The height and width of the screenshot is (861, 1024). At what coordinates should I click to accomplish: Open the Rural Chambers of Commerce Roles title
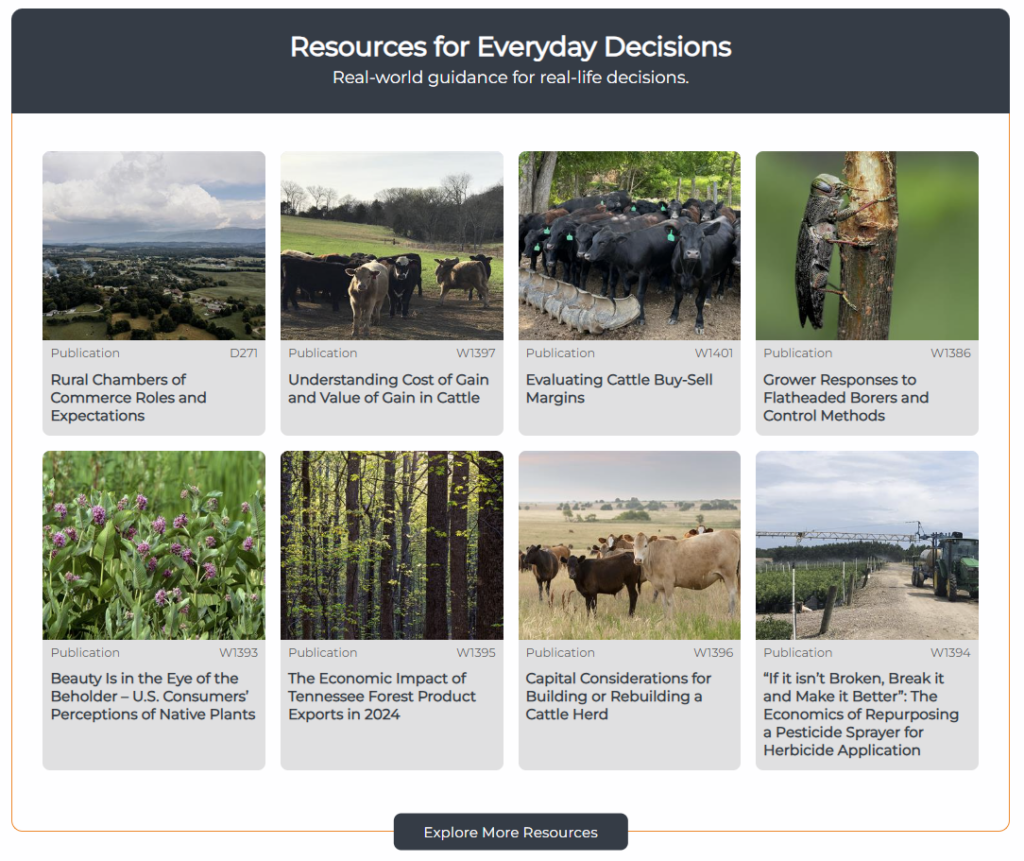point(129,398)
